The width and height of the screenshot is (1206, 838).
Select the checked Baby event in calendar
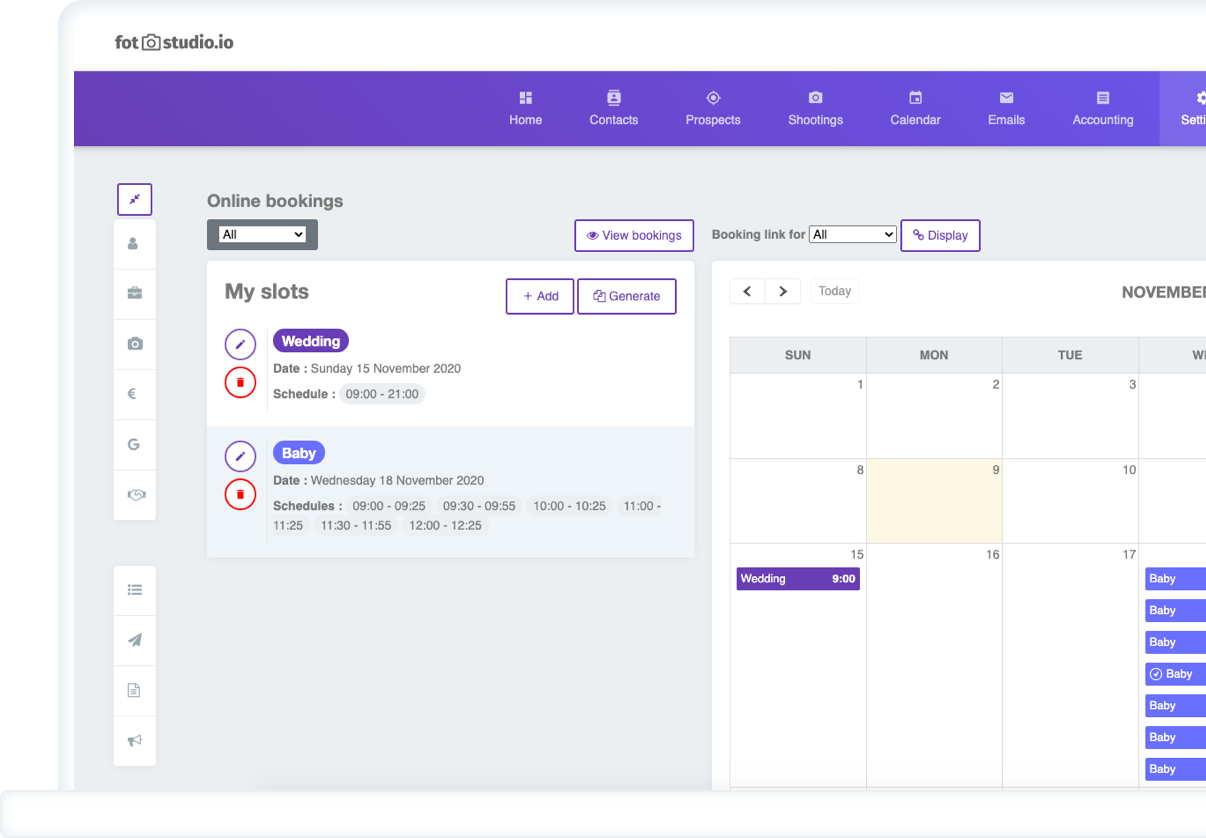click(1176, 674)
